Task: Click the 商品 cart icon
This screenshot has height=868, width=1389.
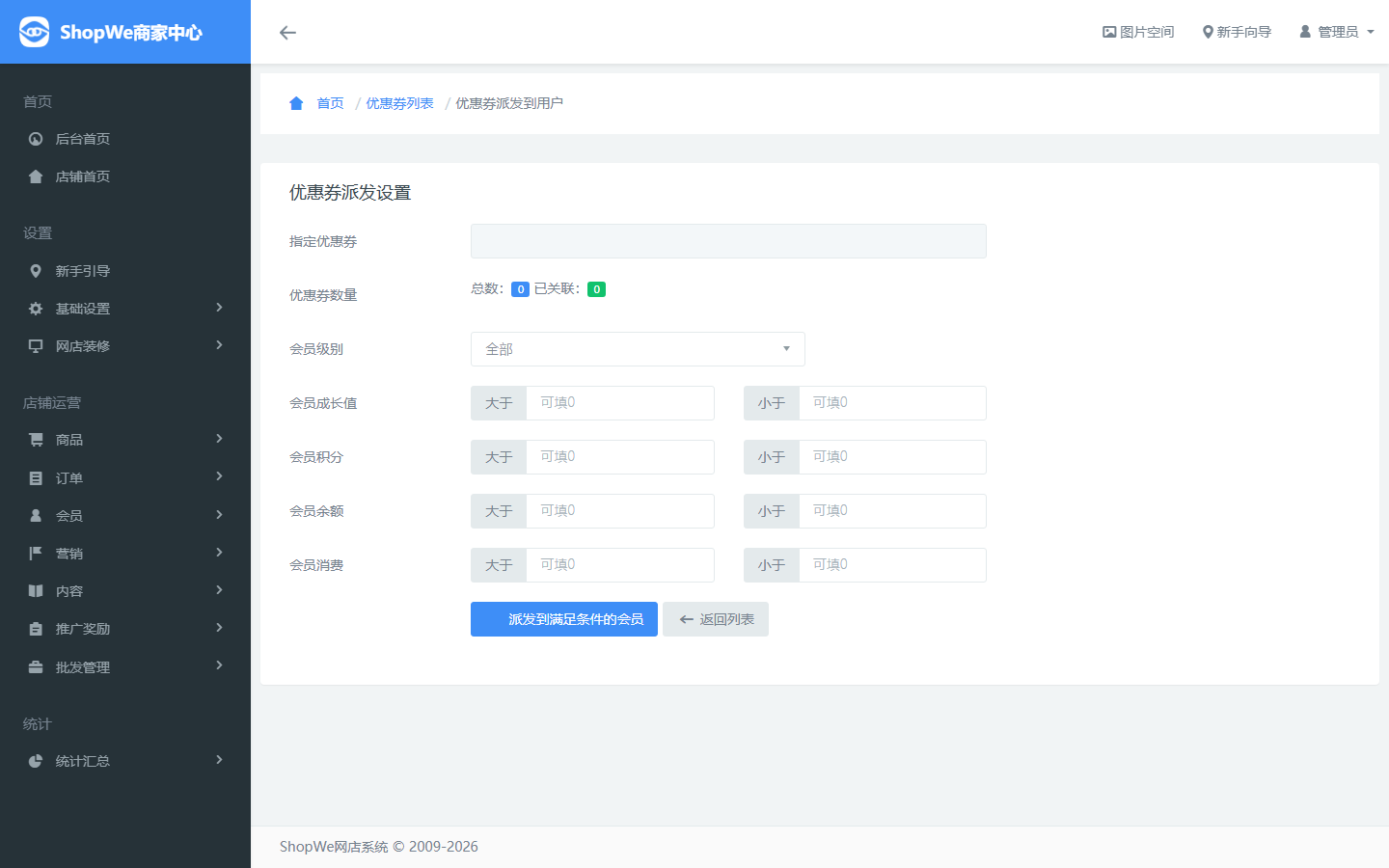Action: [36, 440]
